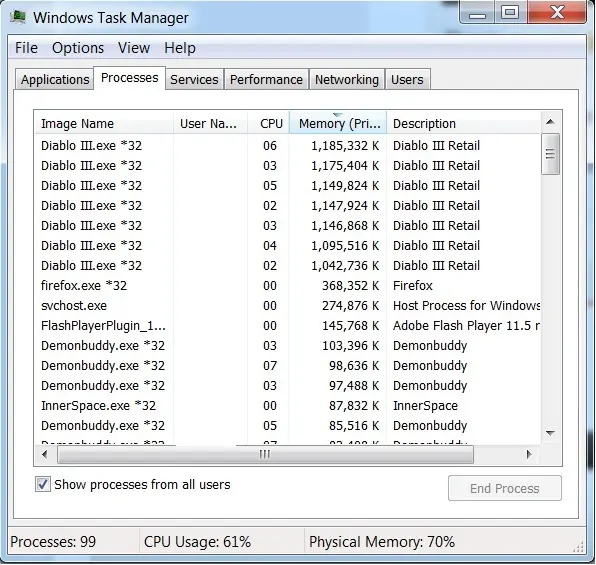Sort by CPU column header
The width and height of the screenshot is (596, 565).
click(x=269, y=124)
